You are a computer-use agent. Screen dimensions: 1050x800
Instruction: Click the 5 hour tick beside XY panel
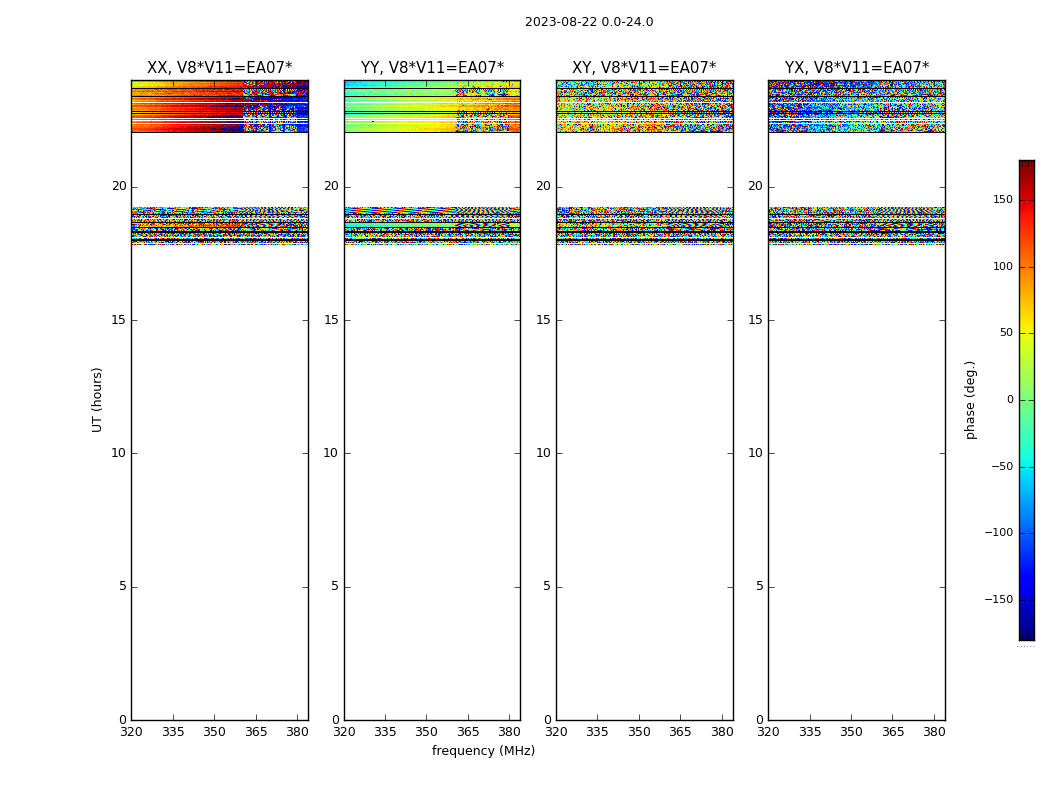547,586
